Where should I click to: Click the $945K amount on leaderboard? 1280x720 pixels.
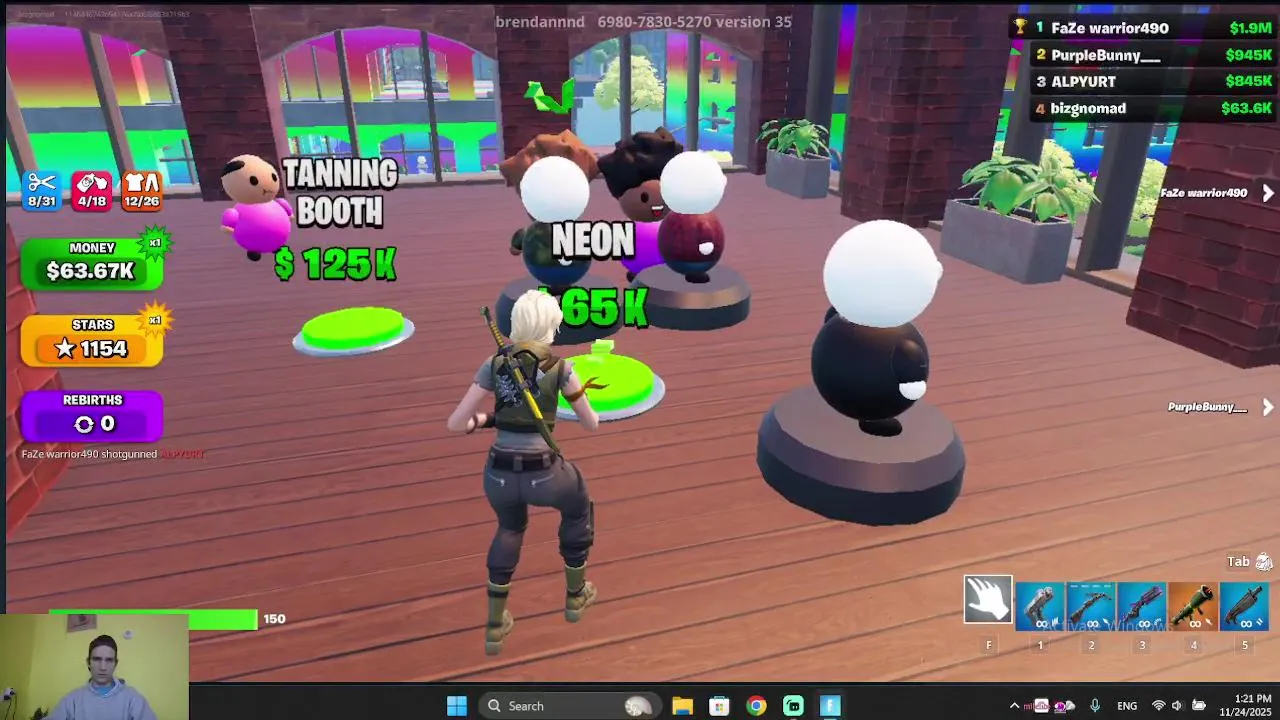coord(1248,55)
